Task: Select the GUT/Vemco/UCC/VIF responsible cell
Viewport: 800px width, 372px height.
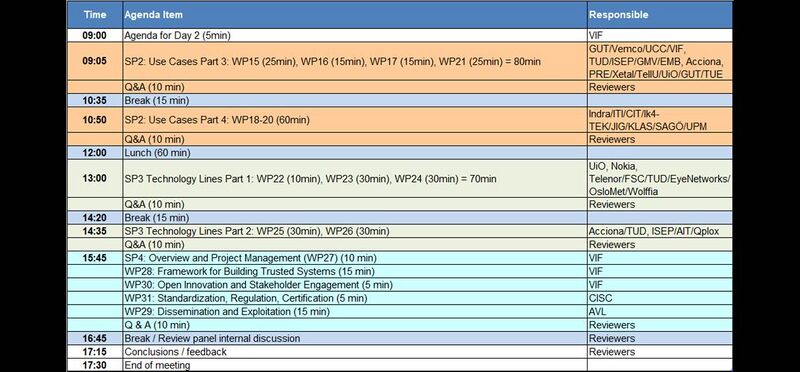Action: coord(660,61)
